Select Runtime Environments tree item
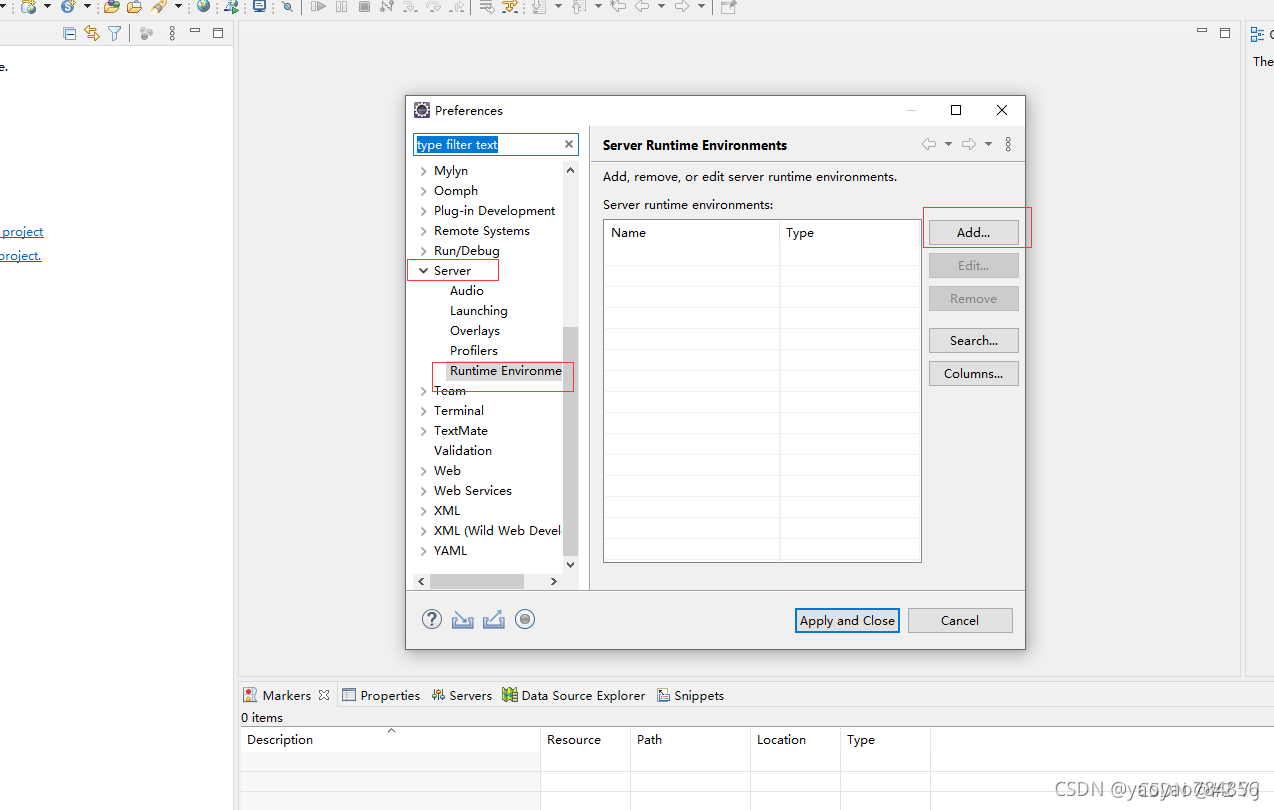 coord(505,371)
